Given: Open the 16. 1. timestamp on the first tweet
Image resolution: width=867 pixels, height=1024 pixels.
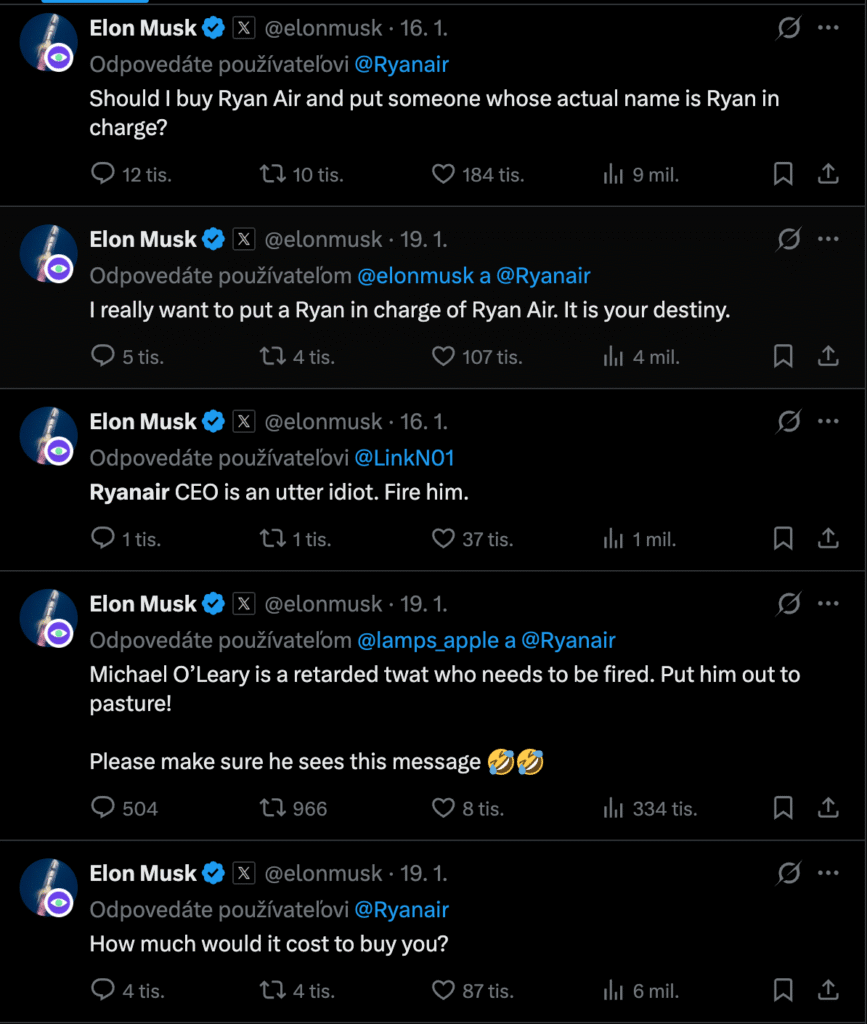Looking at the screenshot, I should pos(423,29).
